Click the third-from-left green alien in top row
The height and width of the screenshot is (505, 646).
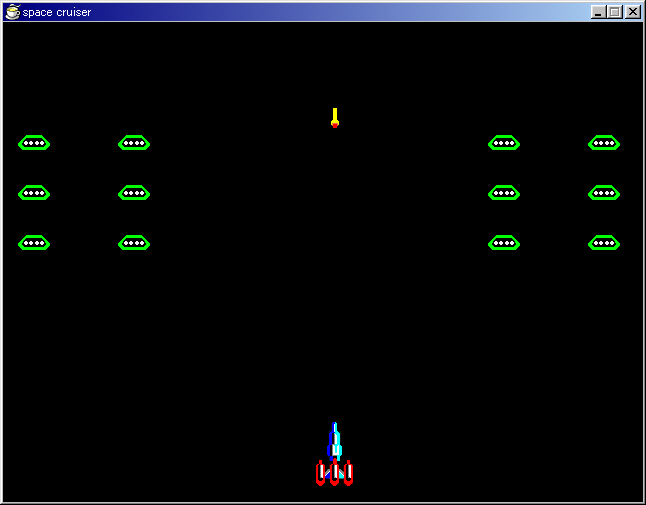tap(504, 143)
